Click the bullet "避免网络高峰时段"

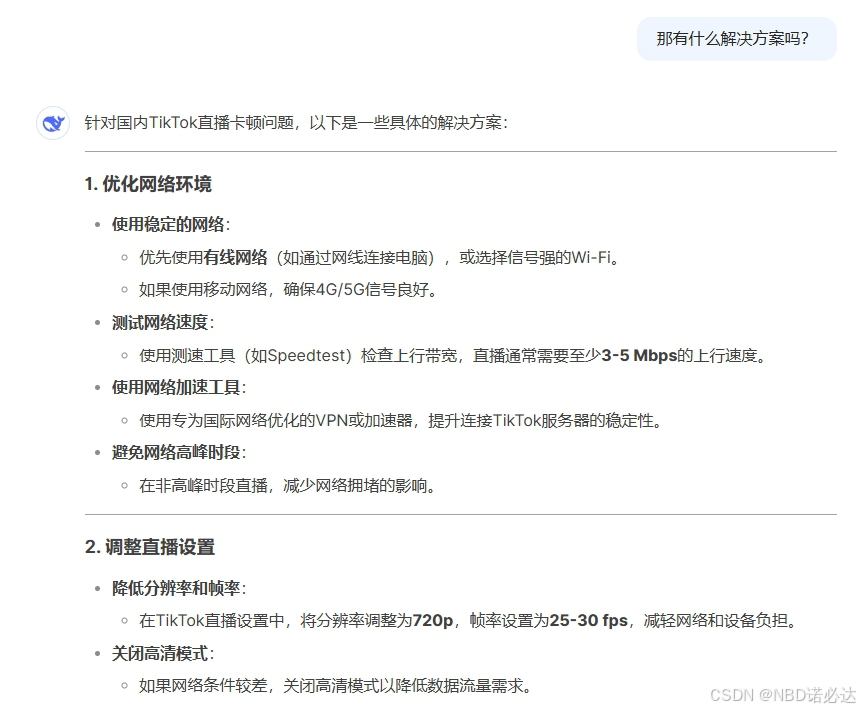(179, 453)
